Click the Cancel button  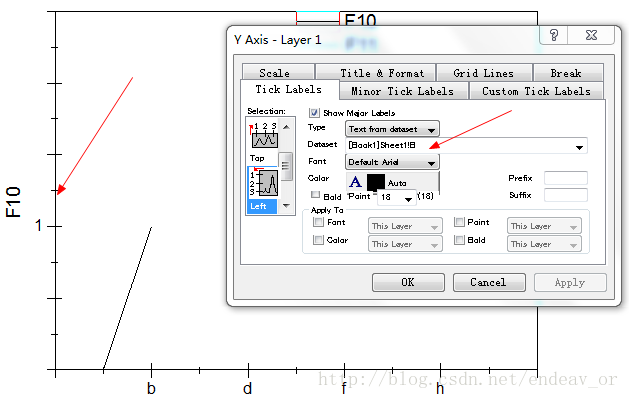coord(489,282)
